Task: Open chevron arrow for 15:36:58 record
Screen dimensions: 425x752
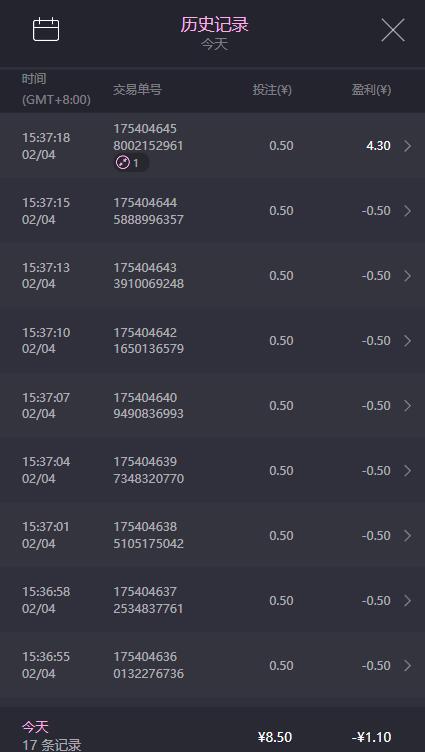Action: click(407, 601)
